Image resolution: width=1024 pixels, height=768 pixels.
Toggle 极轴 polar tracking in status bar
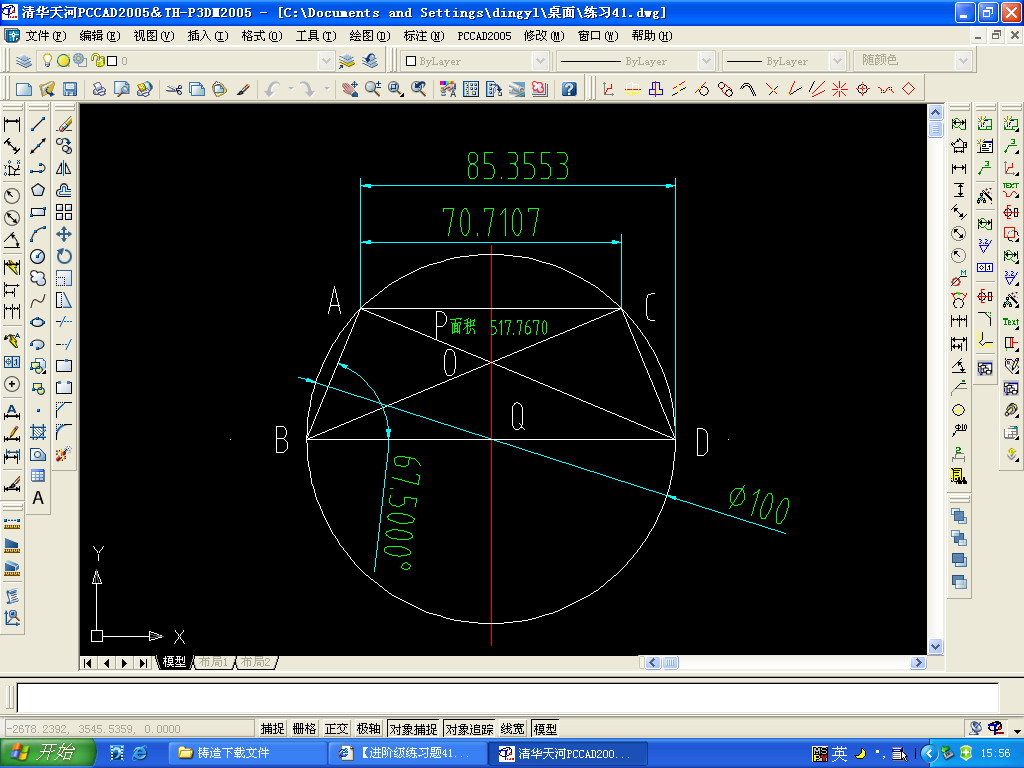[x=368, y=729]
